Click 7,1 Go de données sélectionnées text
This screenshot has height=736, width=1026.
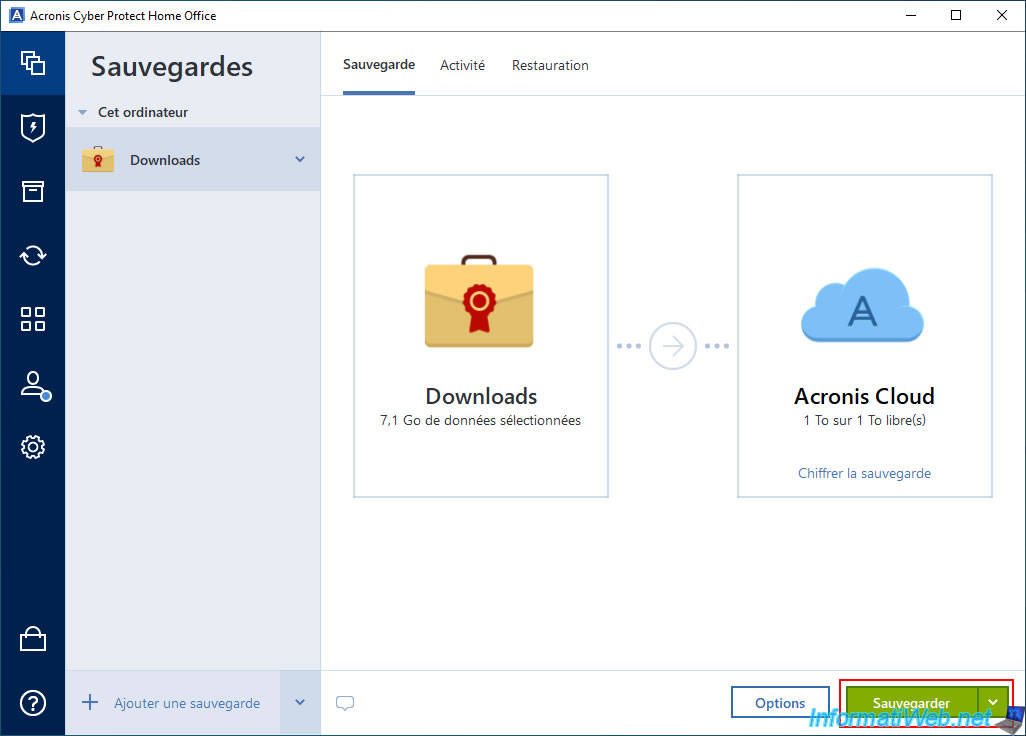coord(480,421)
